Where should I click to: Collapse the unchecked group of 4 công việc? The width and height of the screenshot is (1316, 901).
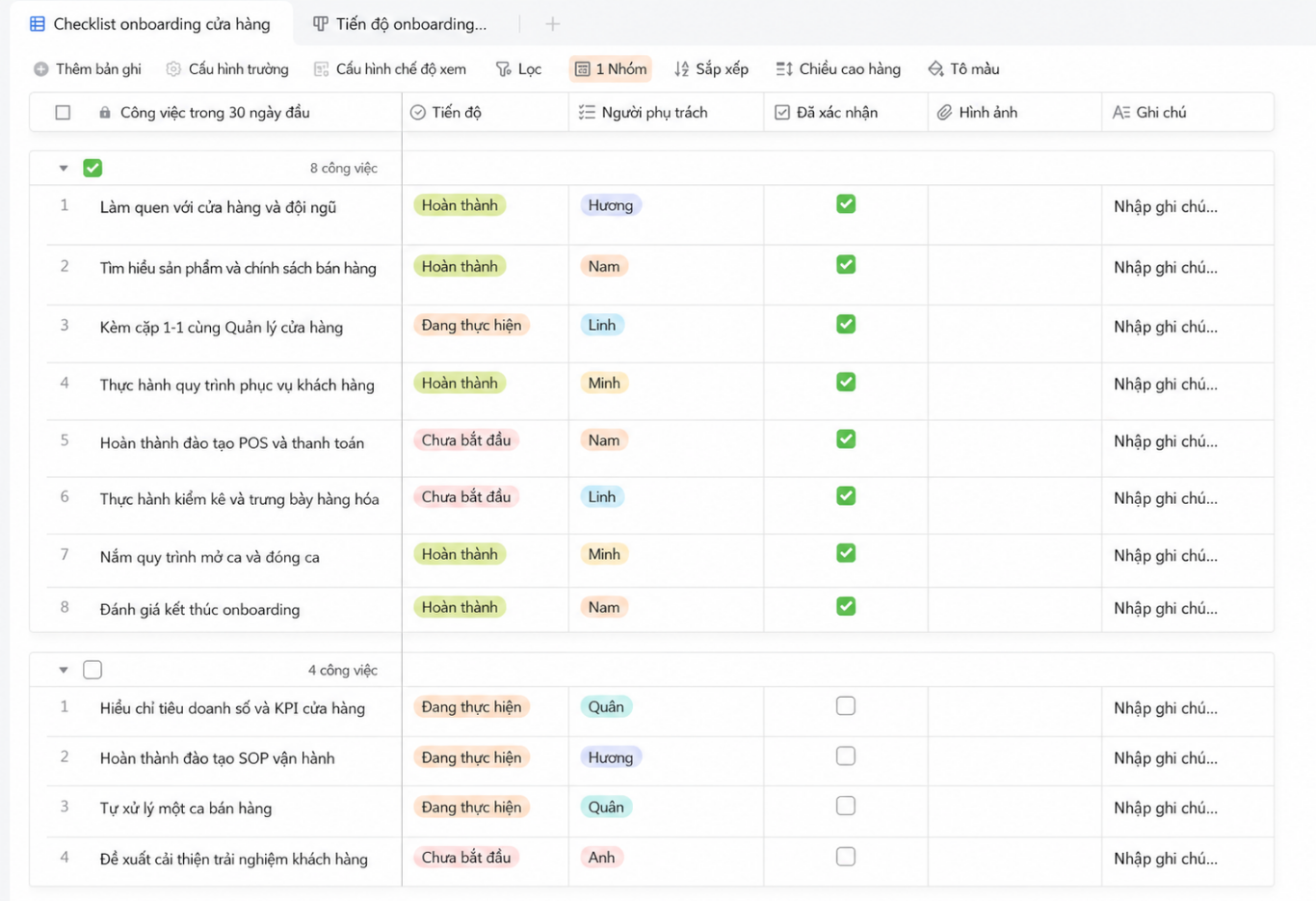(x=64, y=670)
